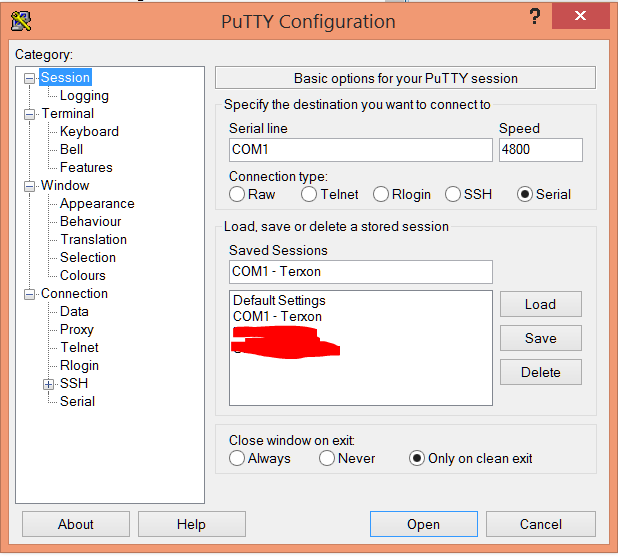The width and height of the screenshot is (618, 560).
Task: Collapse the Session tree node
Action: point(30,78)
